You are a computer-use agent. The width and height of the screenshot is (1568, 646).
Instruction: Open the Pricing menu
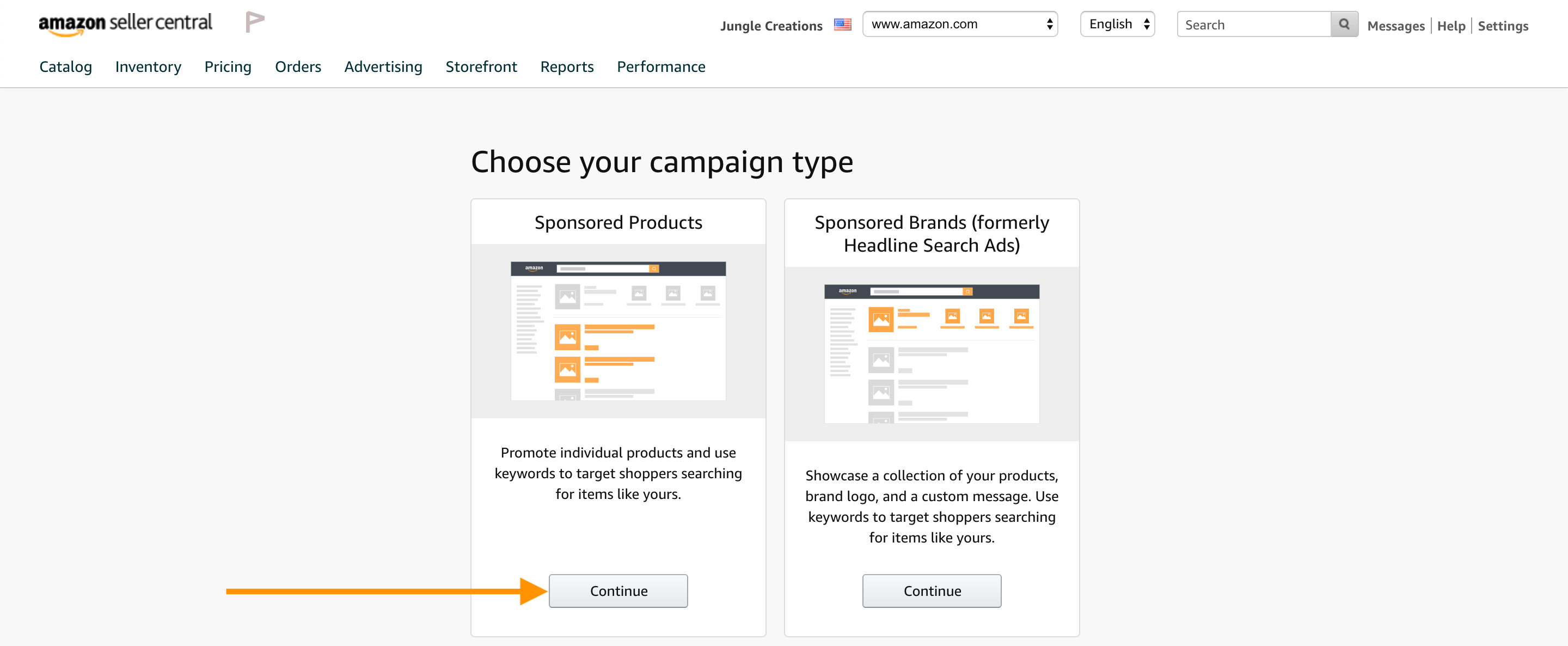click(228, 66)
